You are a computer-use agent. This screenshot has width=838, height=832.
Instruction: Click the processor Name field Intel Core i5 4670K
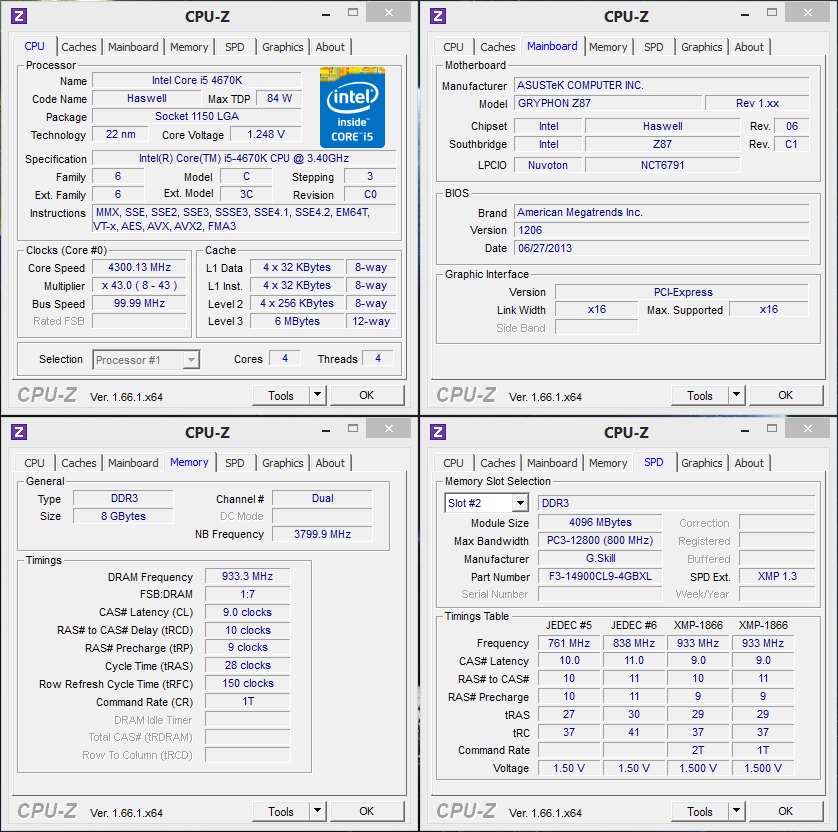click(x=197, y=80)
